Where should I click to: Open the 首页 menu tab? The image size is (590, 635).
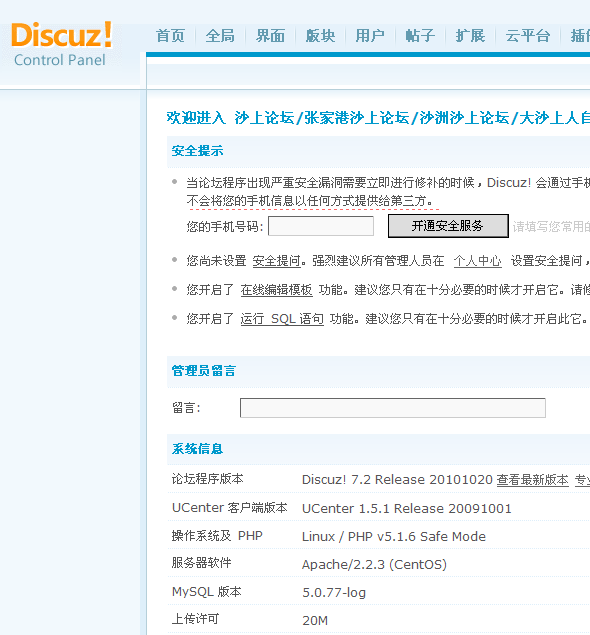point(170,36)
